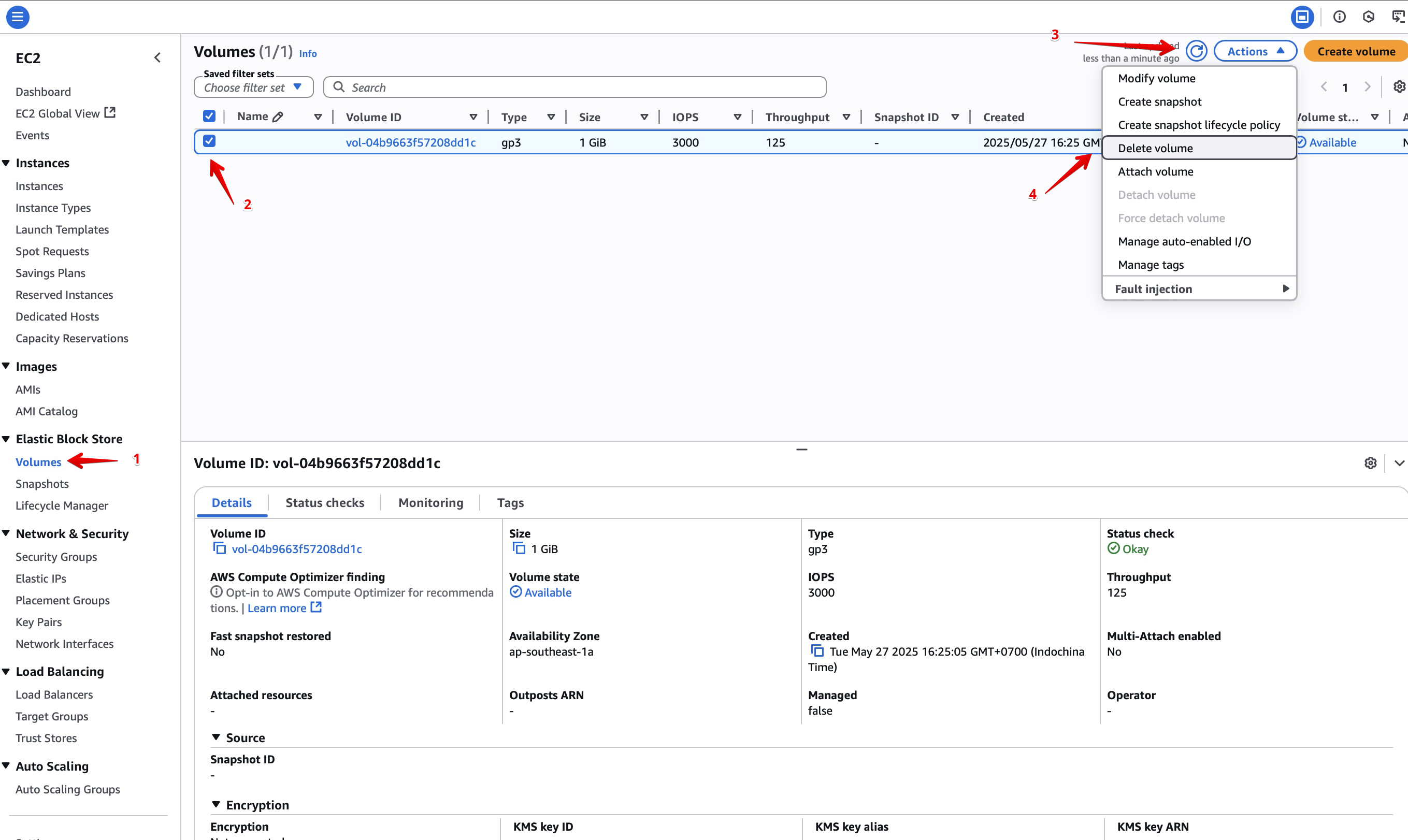Open details panel settings gear icon
The image size is (1408, 840).
pos(1370,463)
